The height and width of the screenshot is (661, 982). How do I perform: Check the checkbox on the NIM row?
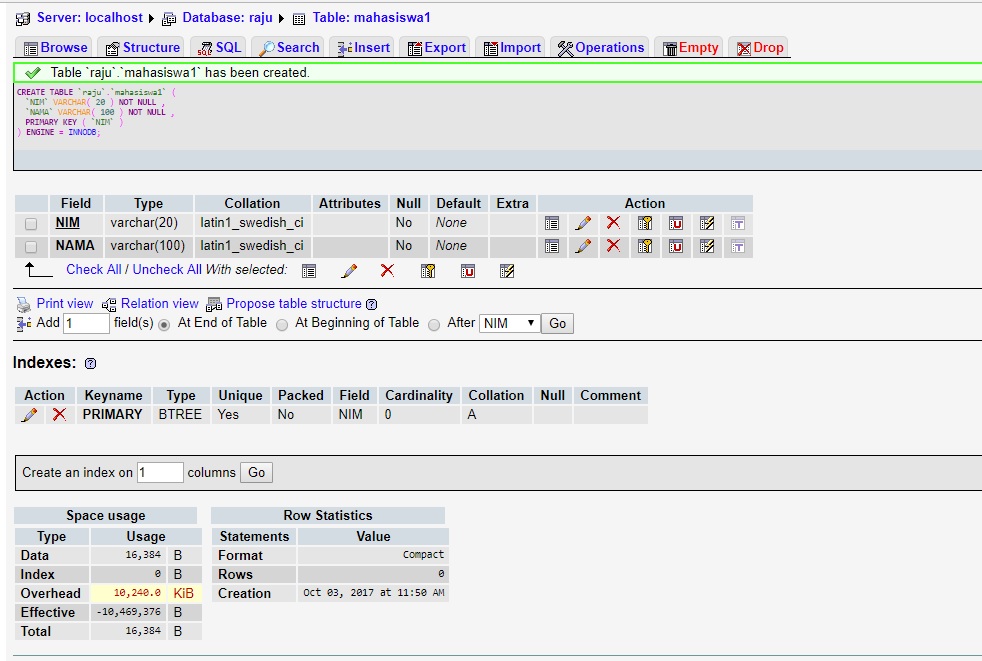pos(31,223)
